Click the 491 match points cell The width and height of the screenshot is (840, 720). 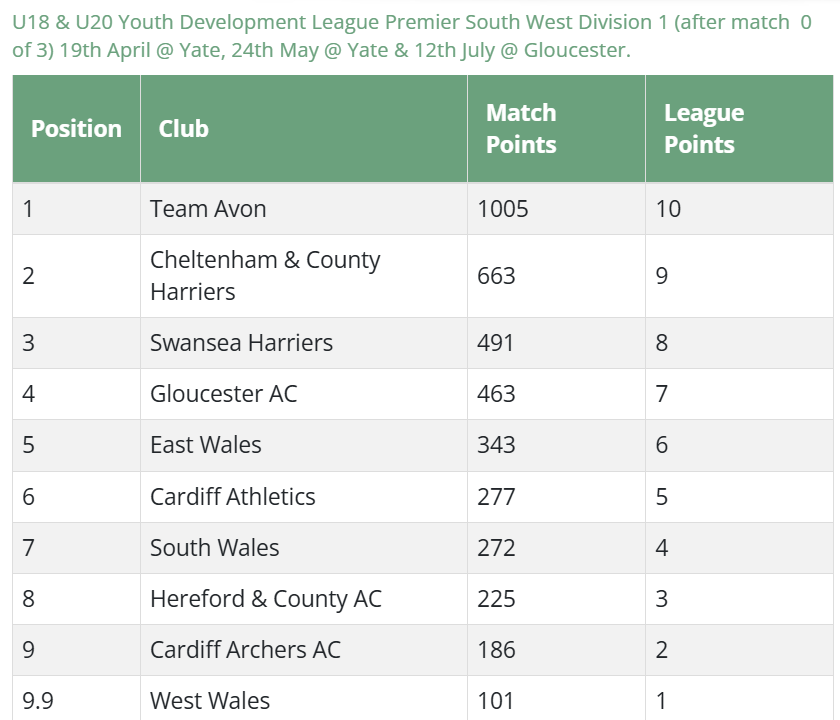[x=496, y=343]
